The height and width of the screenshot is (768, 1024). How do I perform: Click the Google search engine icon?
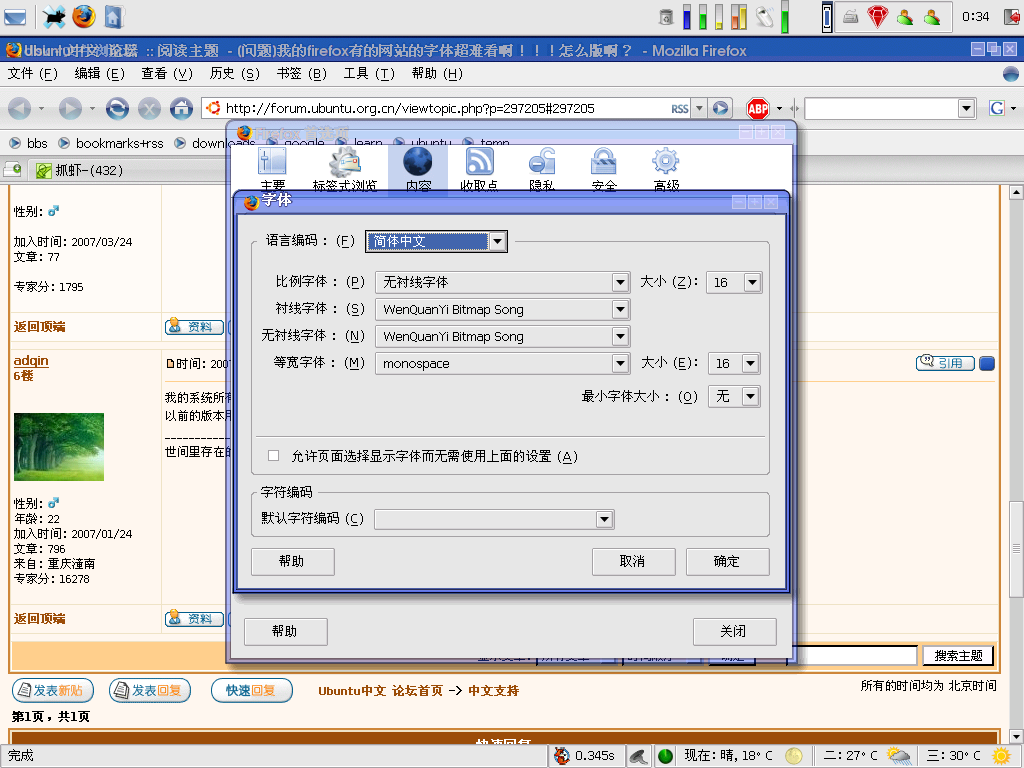pos(997,108)
